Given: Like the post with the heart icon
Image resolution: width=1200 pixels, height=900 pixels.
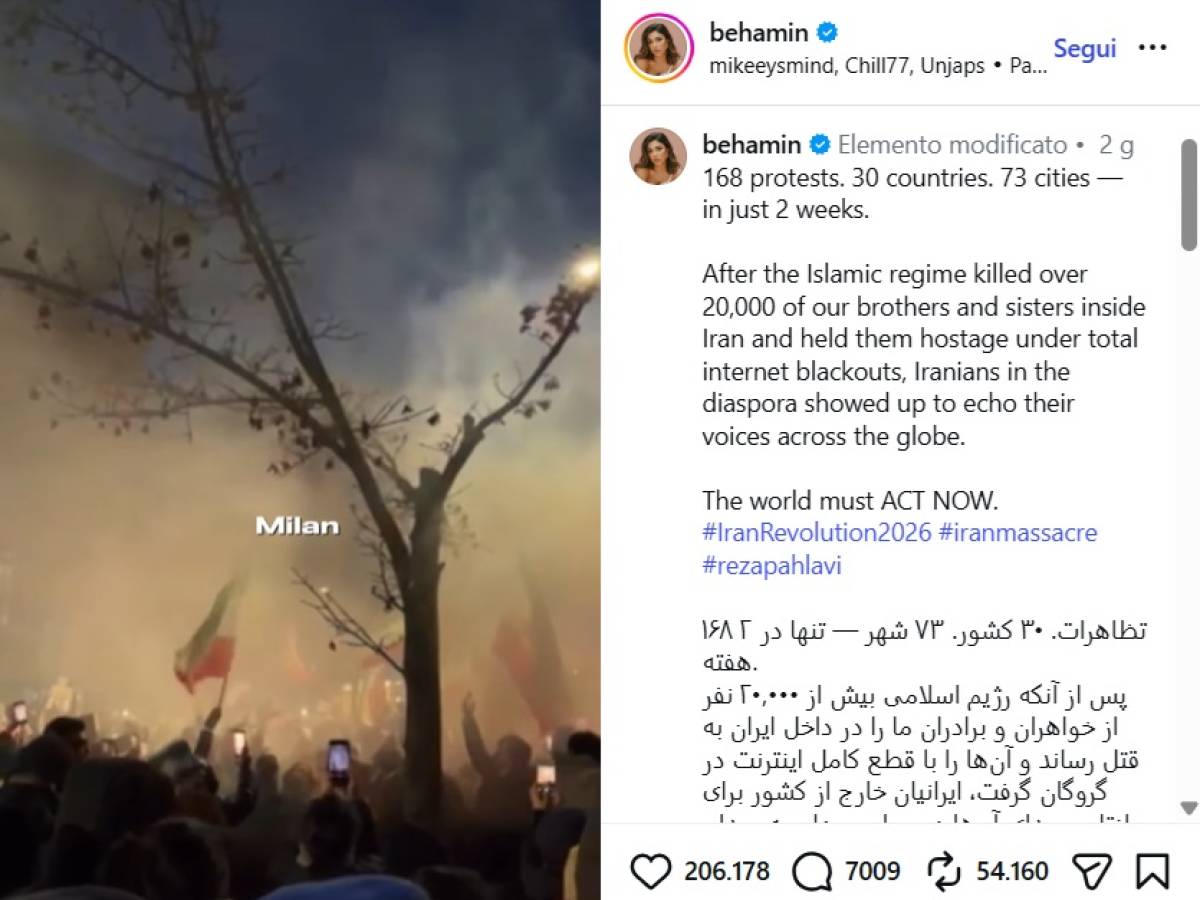Looking at the screenshot, I should [x=651, y=871].
